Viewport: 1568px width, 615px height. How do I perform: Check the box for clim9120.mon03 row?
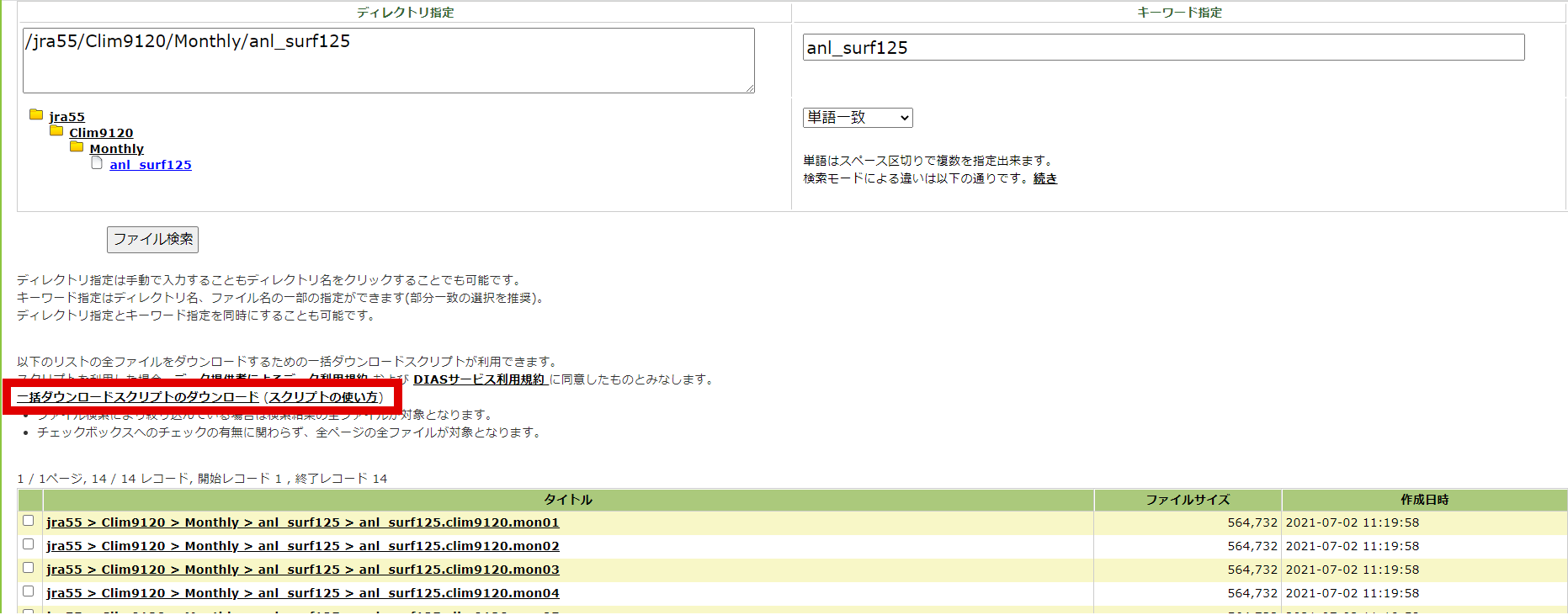29,568
